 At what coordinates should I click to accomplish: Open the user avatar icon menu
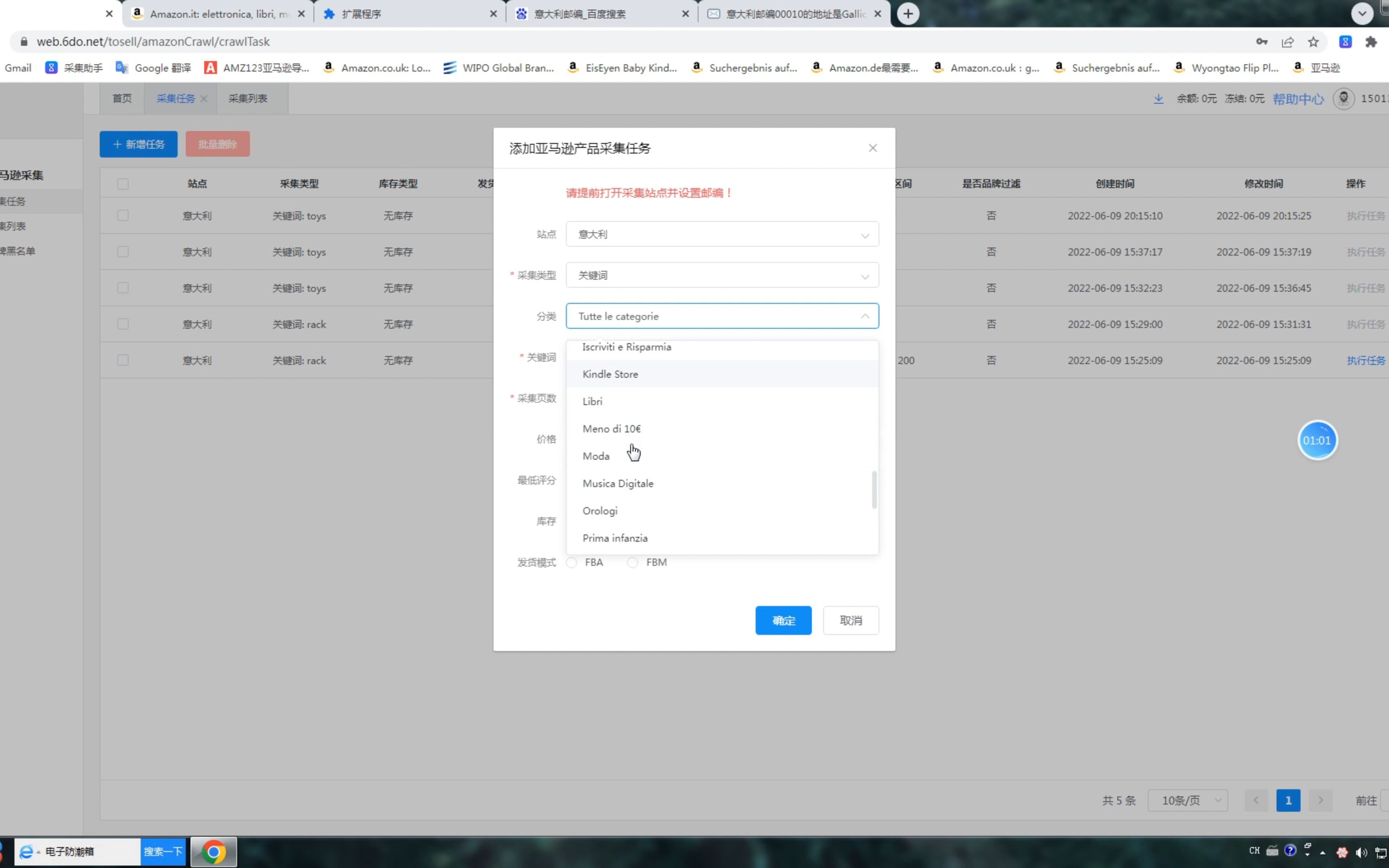click(1344, 99)
